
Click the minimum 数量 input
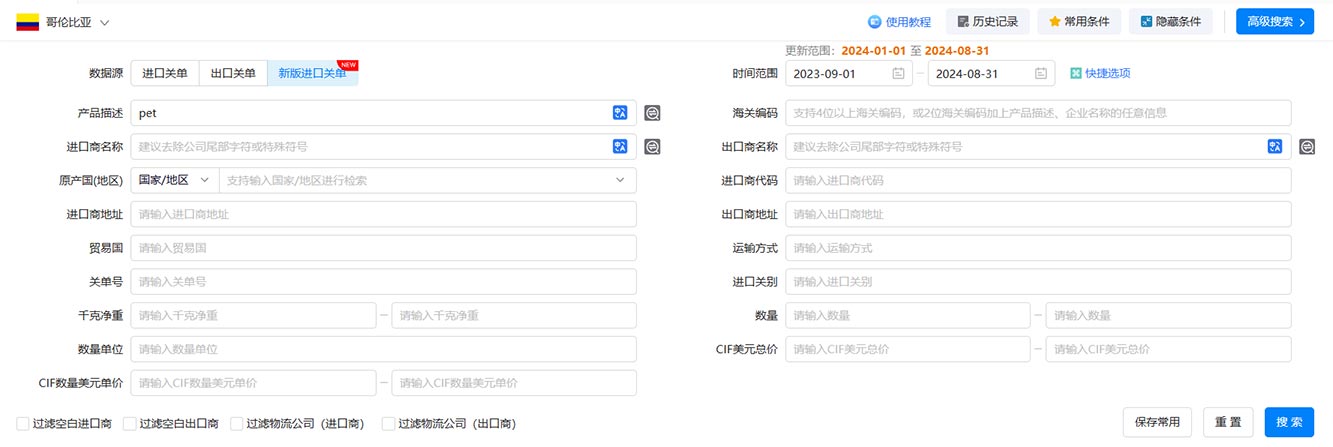(x=908, y=315)
